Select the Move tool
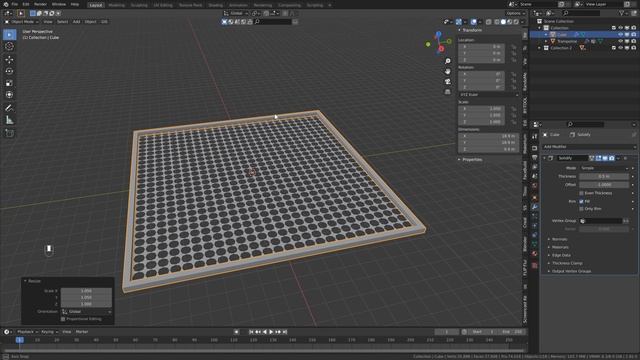The width and height of the screenshot is (640, 360). tap(9, 60)
